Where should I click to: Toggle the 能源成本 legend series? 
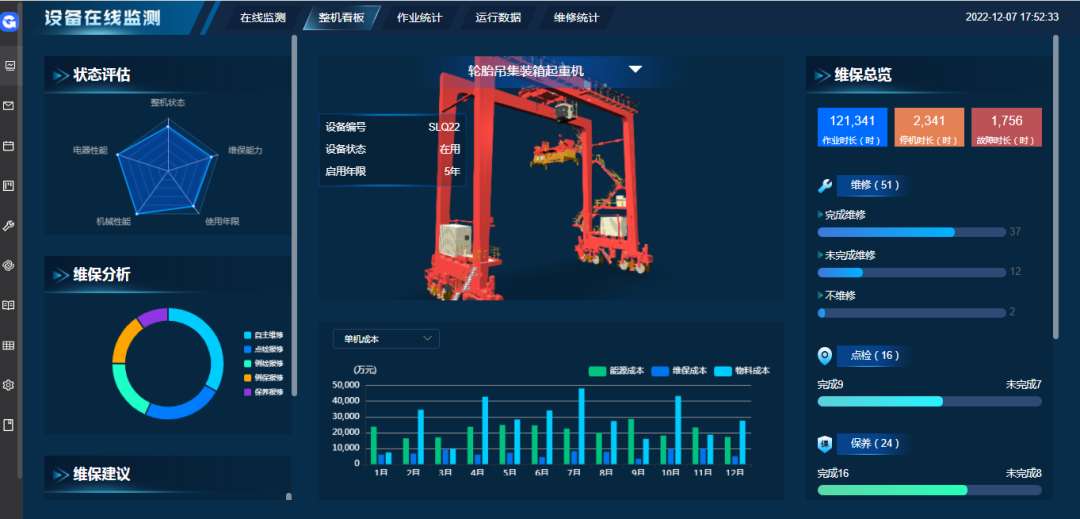615,371
